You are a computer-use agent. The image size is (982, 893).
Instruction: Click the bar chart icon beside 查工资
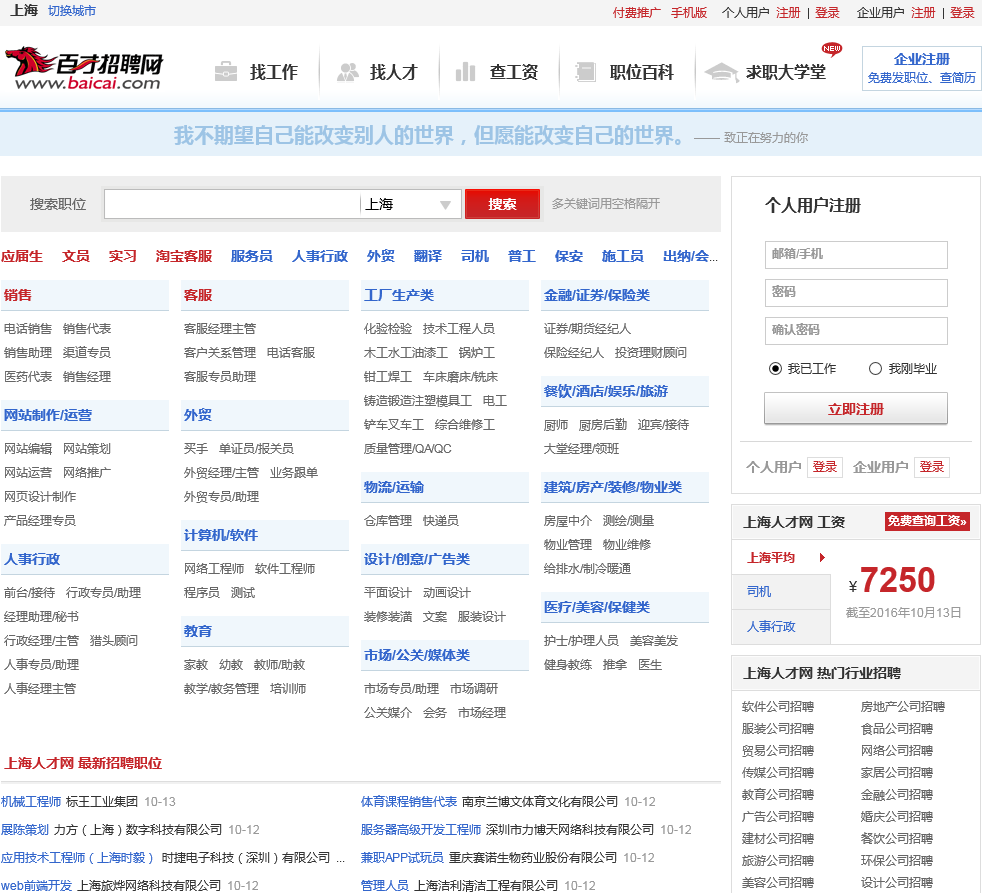[465, 72]
